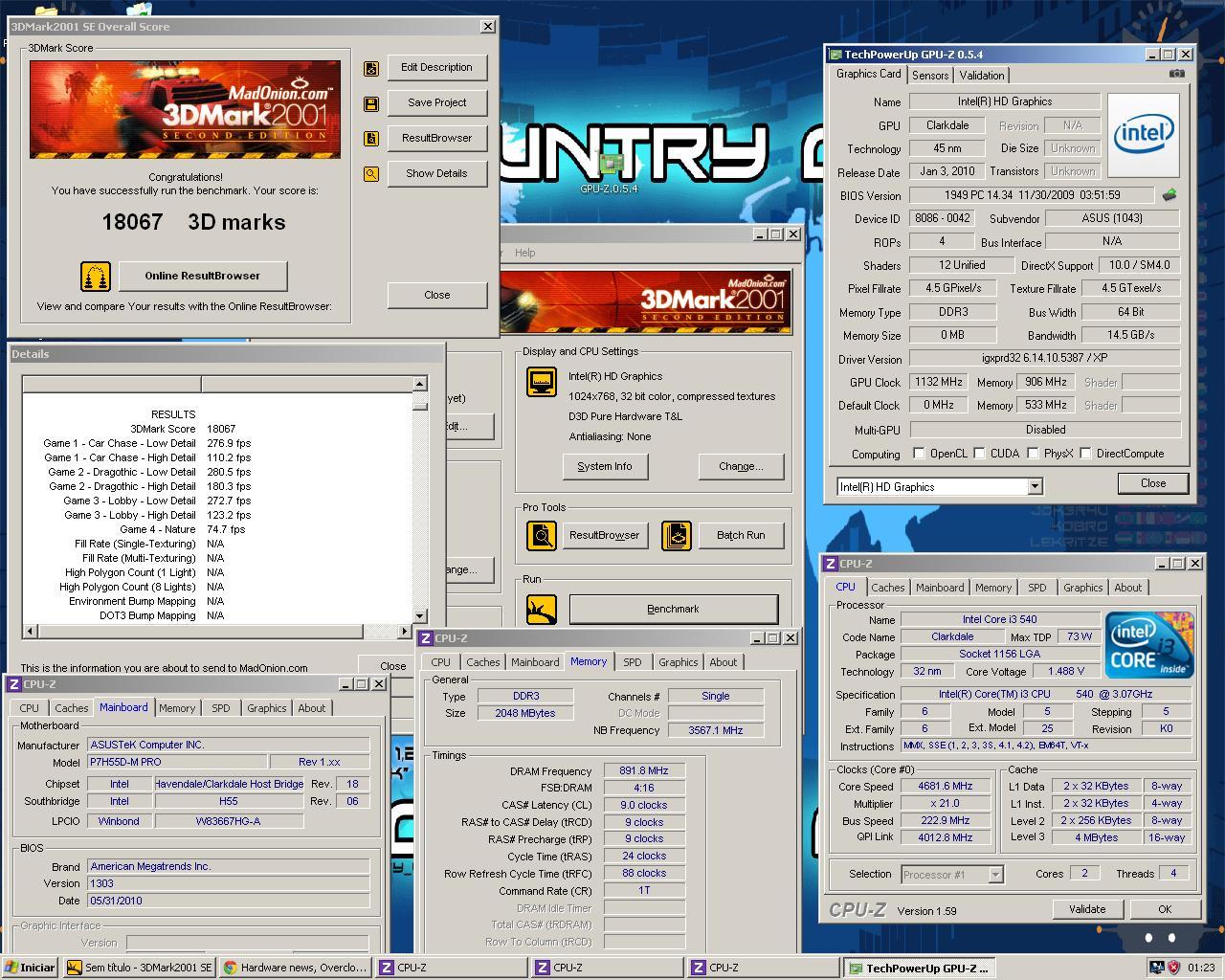Open Help menu in 3DMark window
The height and width of the screenshot is (980, 1225).
coord(525,253)
